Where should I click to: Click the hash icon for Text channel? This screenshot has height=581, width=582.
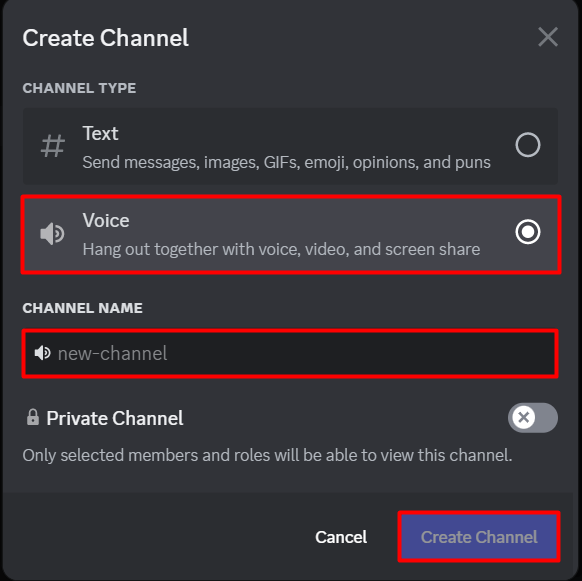click(52, 146)
